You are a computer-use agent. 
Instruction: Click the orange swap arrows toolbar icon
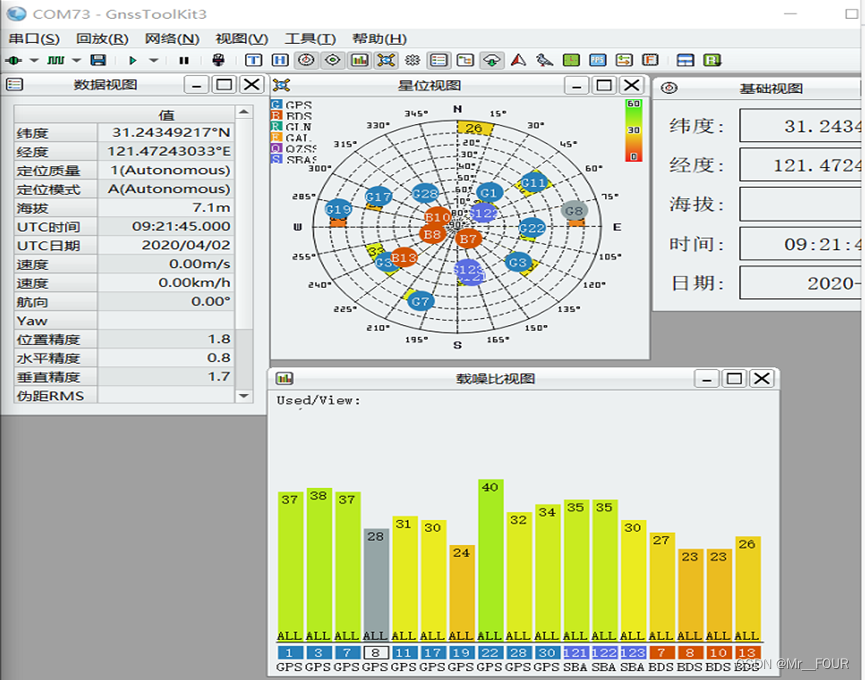pos(624,60)
